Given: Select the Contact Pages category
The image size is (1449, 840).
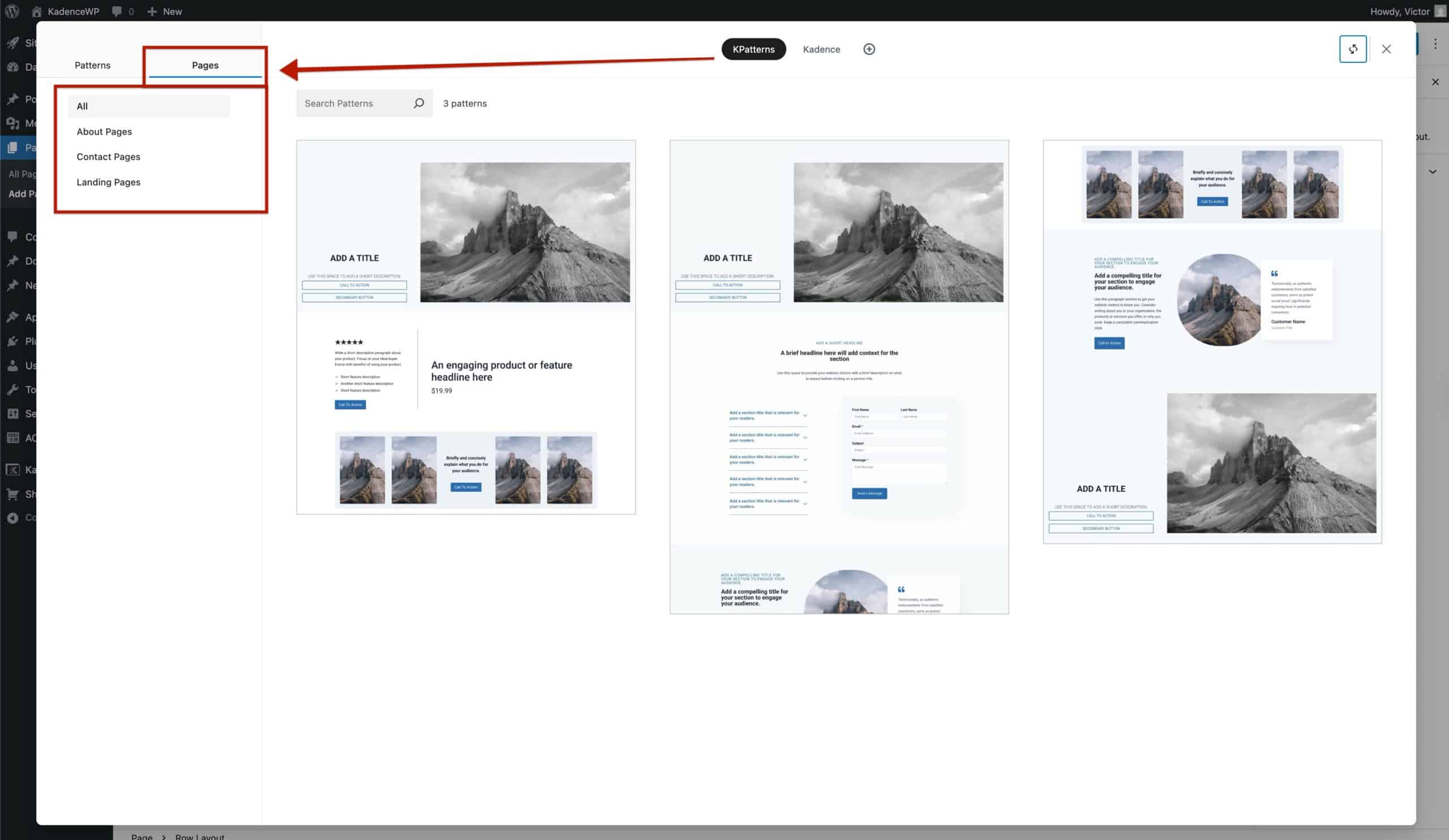Looking at the screenshot, I should point(108,156).
